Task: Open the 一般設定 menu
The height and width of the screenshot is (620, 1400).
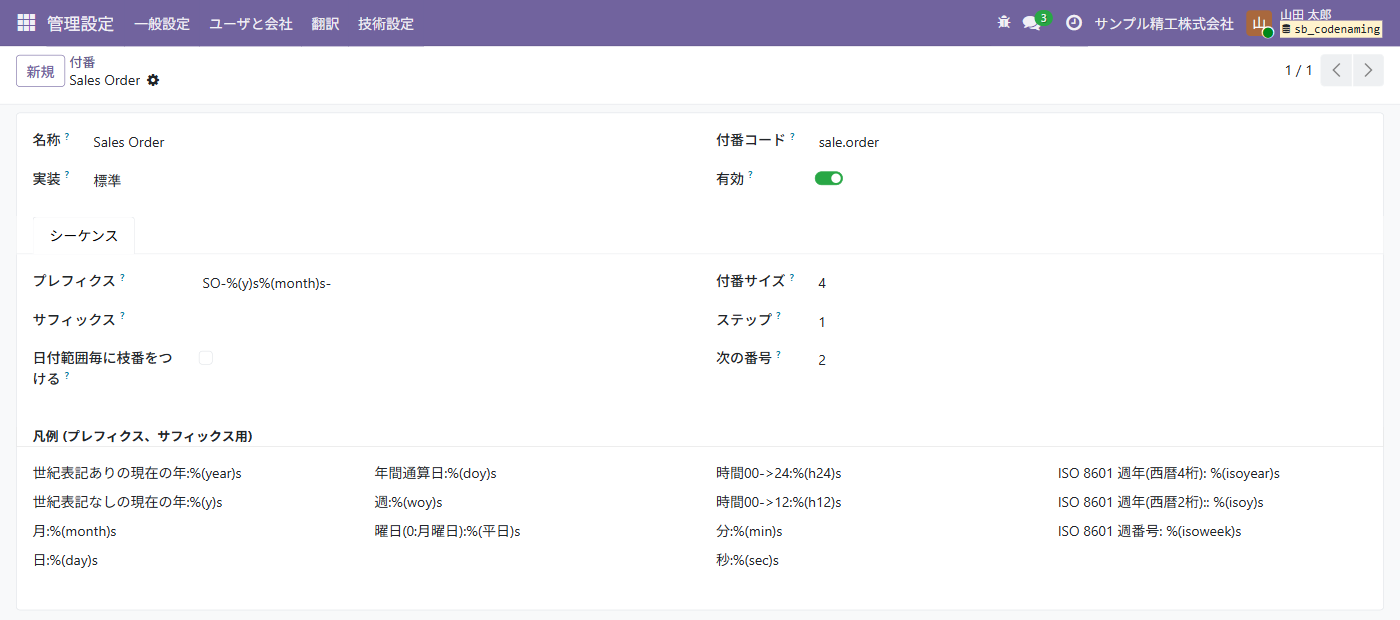Action: (162, 23)
